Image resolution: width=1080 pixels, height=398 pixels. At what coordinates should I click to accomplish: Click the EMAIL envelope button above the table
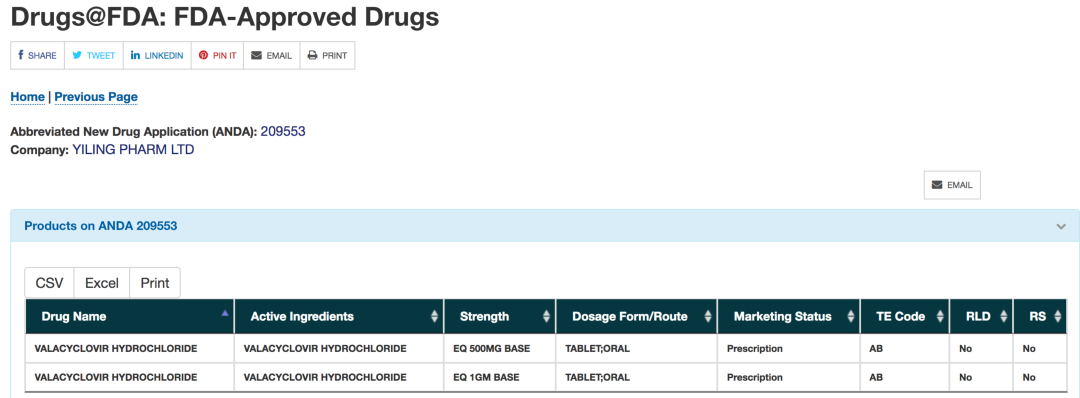952,185
